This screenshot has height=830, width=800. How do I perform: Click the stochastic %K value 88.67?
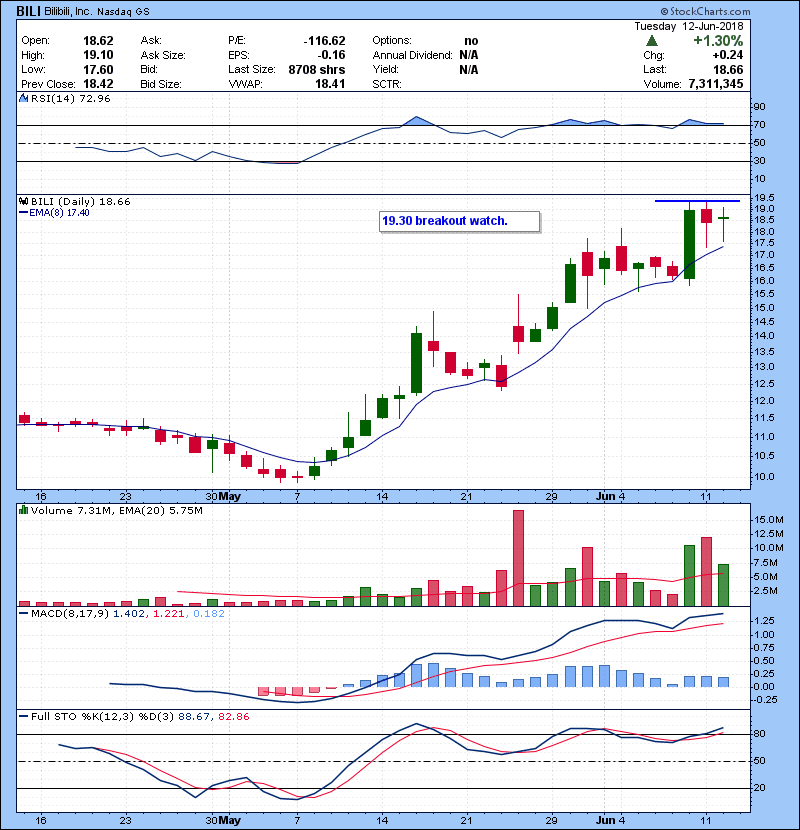coord(193,717)
